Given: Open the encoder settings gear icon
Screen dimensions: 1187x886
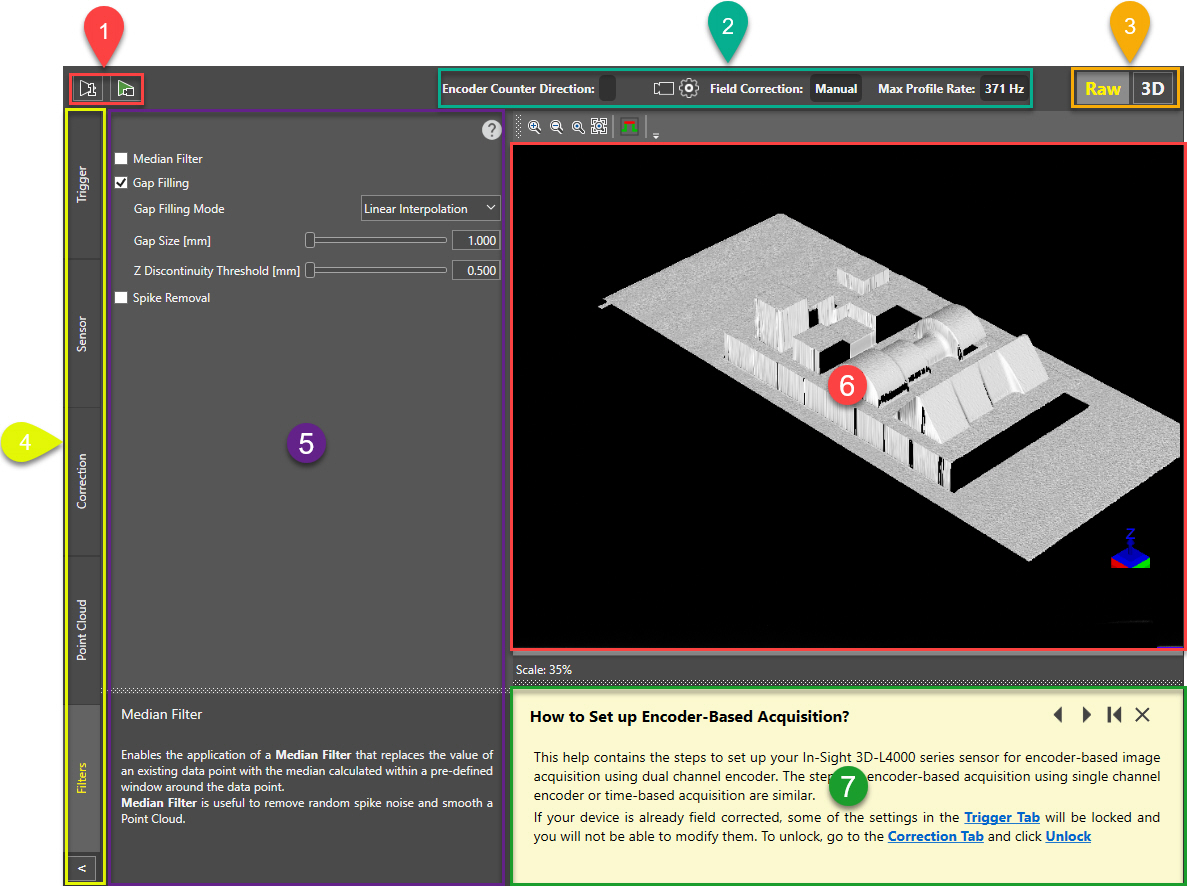Looking at the screenshot, I should pos(688,88).
